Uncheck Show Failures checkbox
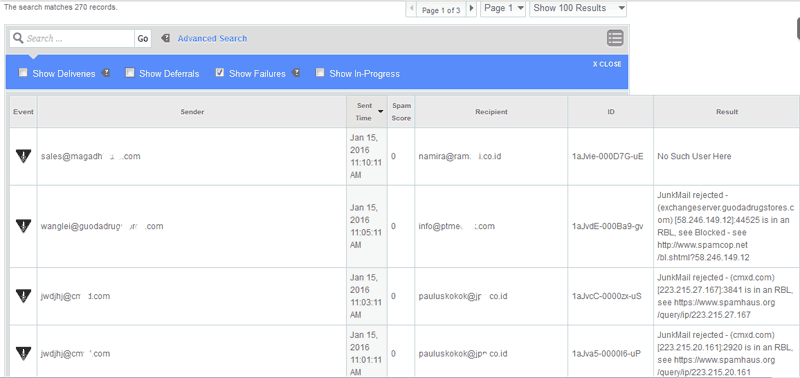This screenshot has height=378, width=800. pyautogui.click(x=220, y=72)
